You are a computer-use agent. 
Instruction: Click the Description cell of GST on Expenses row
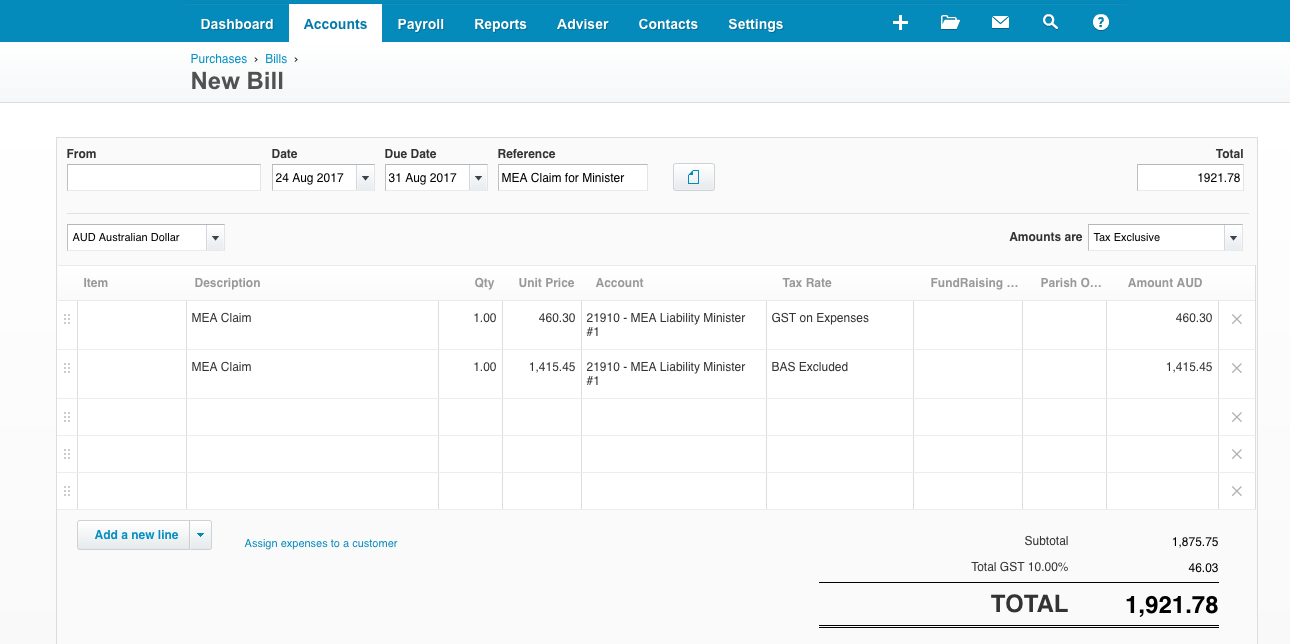point(312,325)
